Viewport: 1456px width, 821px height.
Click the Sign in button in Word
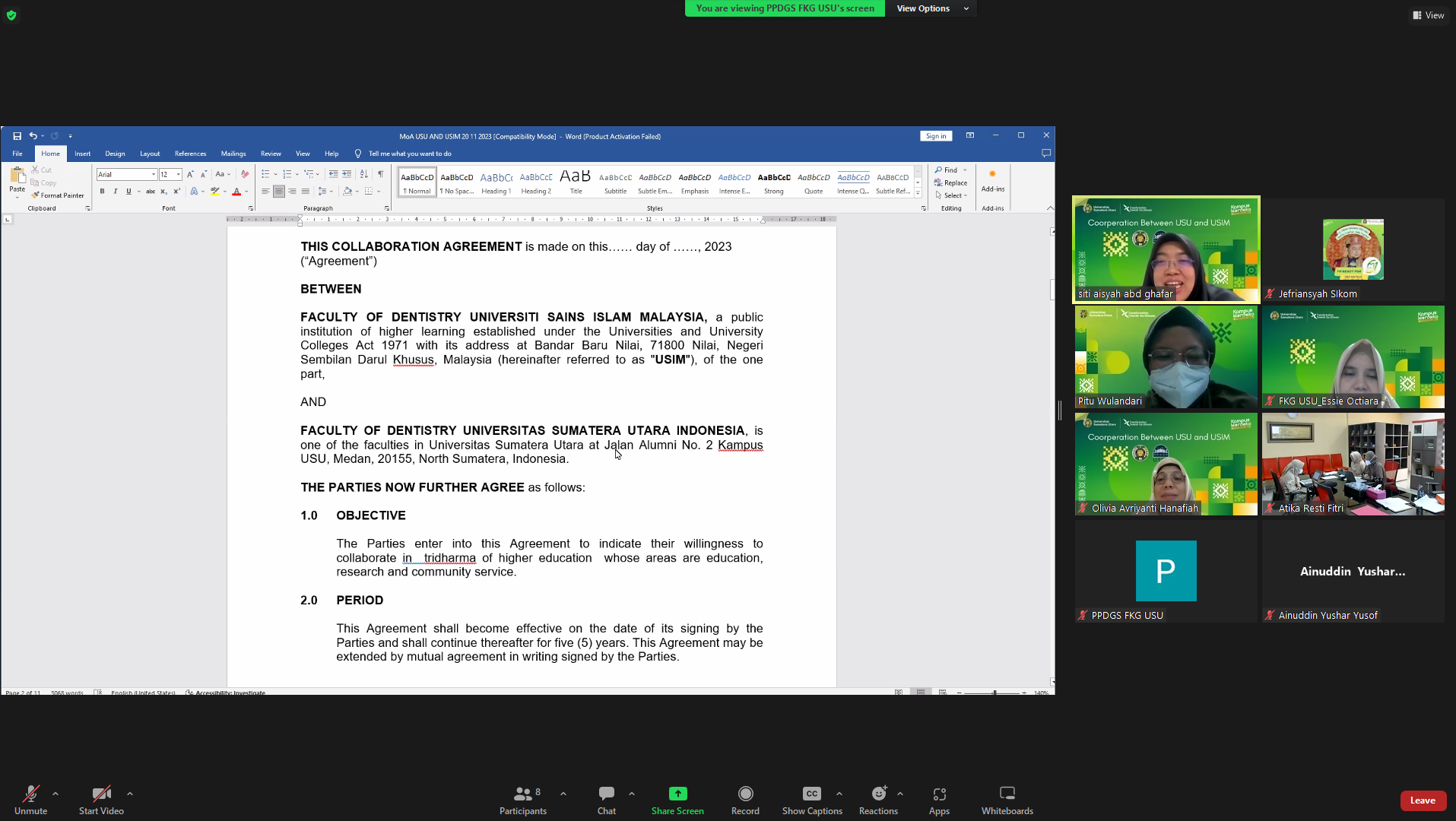936,136
